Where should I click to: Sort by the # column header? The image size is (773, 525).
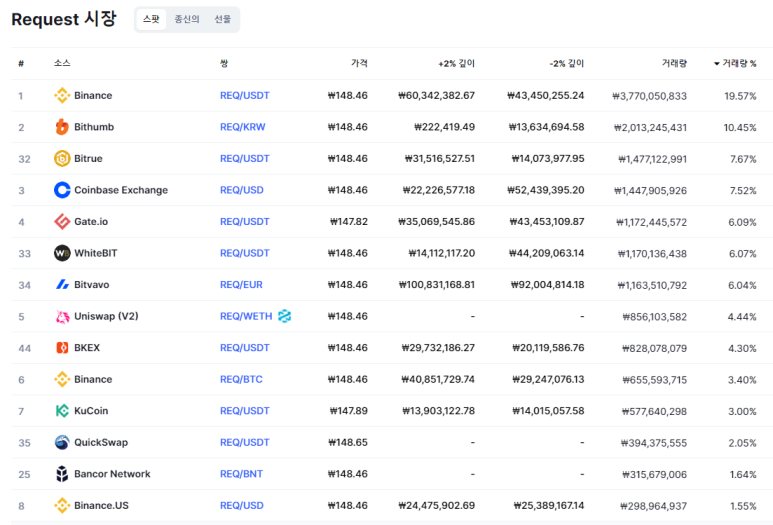click(x=21, y=63)
